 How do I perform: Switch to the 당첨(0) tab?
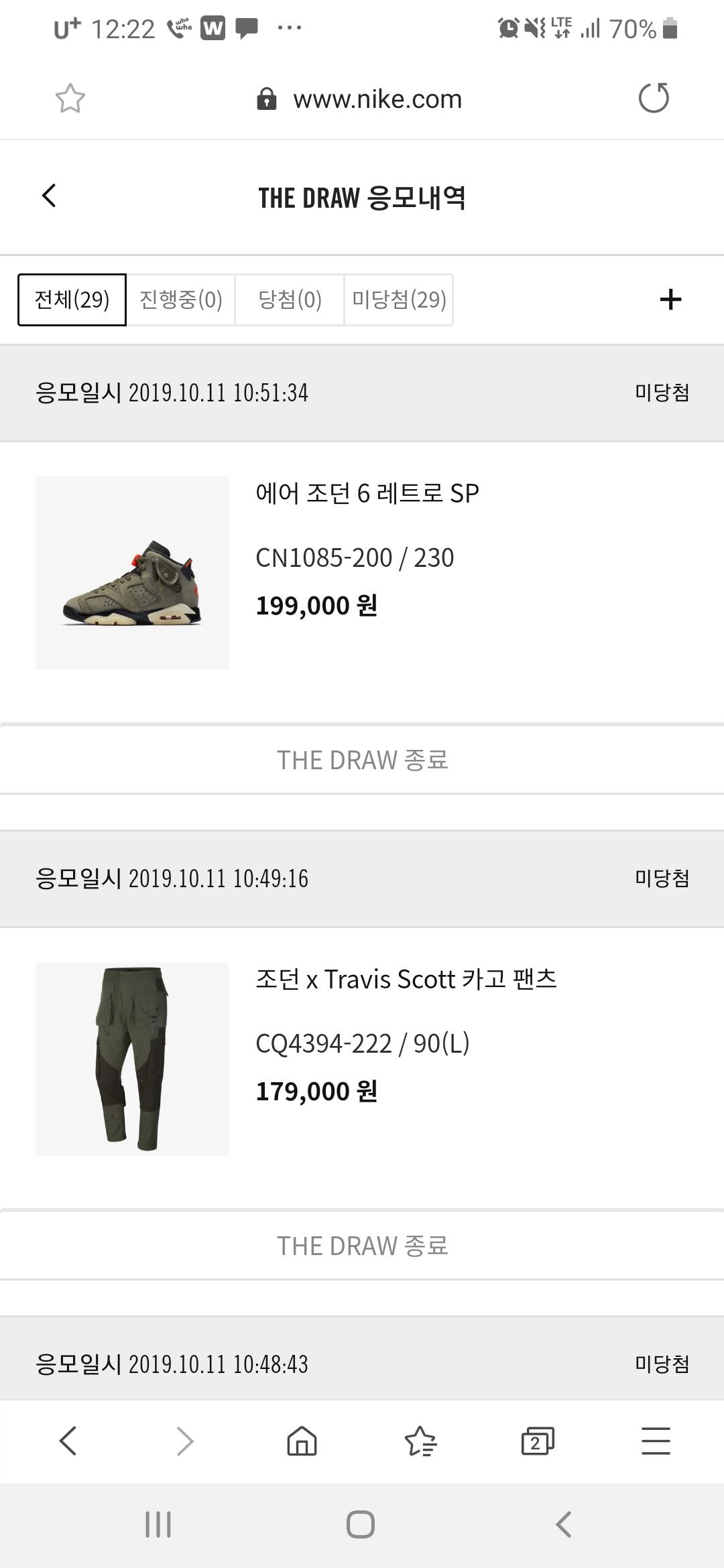[290, 300]
